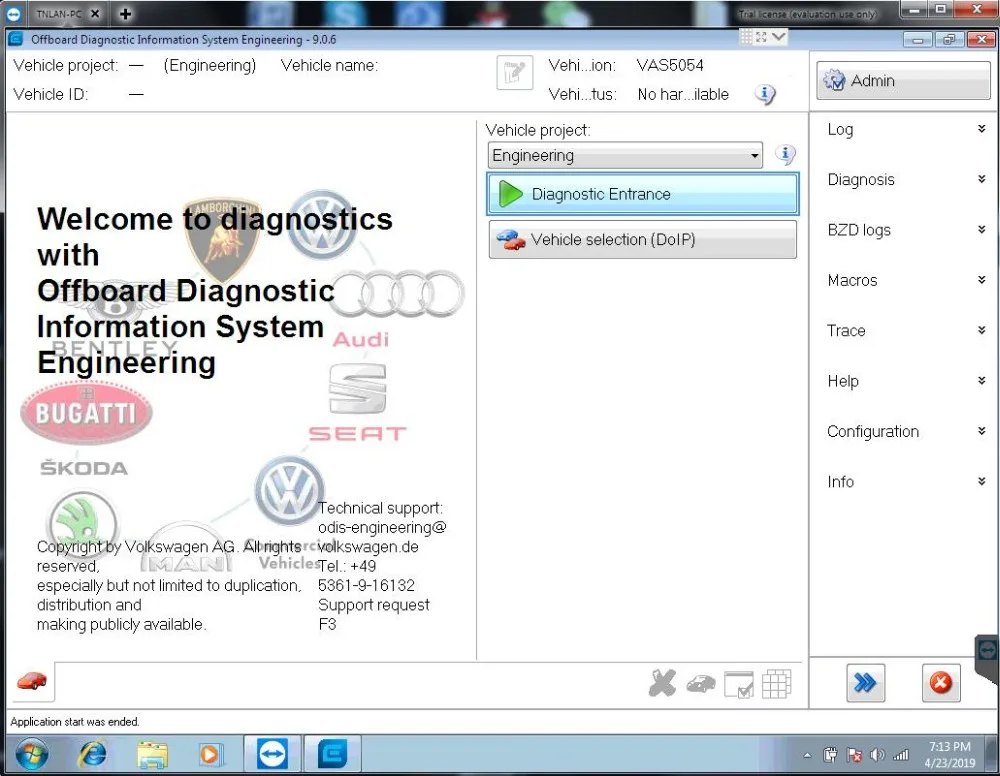
Task: Click ODIS Engineering icon in taskbar
Action: [332, 754]
